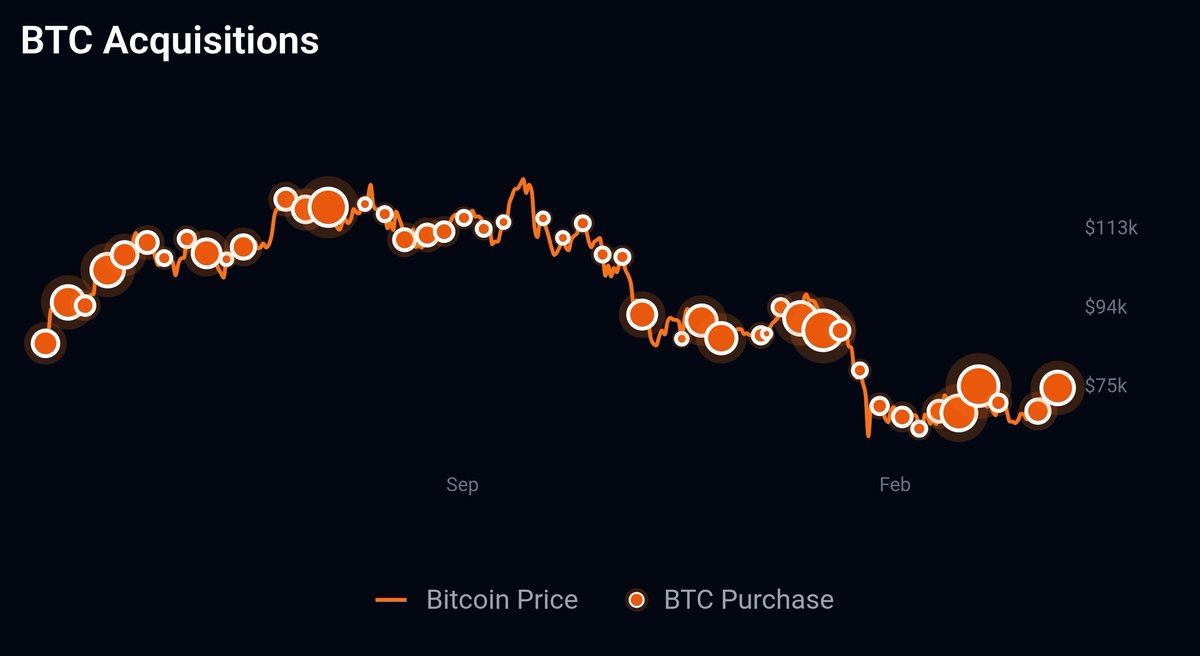The height and width of the screenshot is (656, 1200).
Task: Click the rightmost BTC purchase bubble
Action: pyautogui.click(x=1058, y=387)
